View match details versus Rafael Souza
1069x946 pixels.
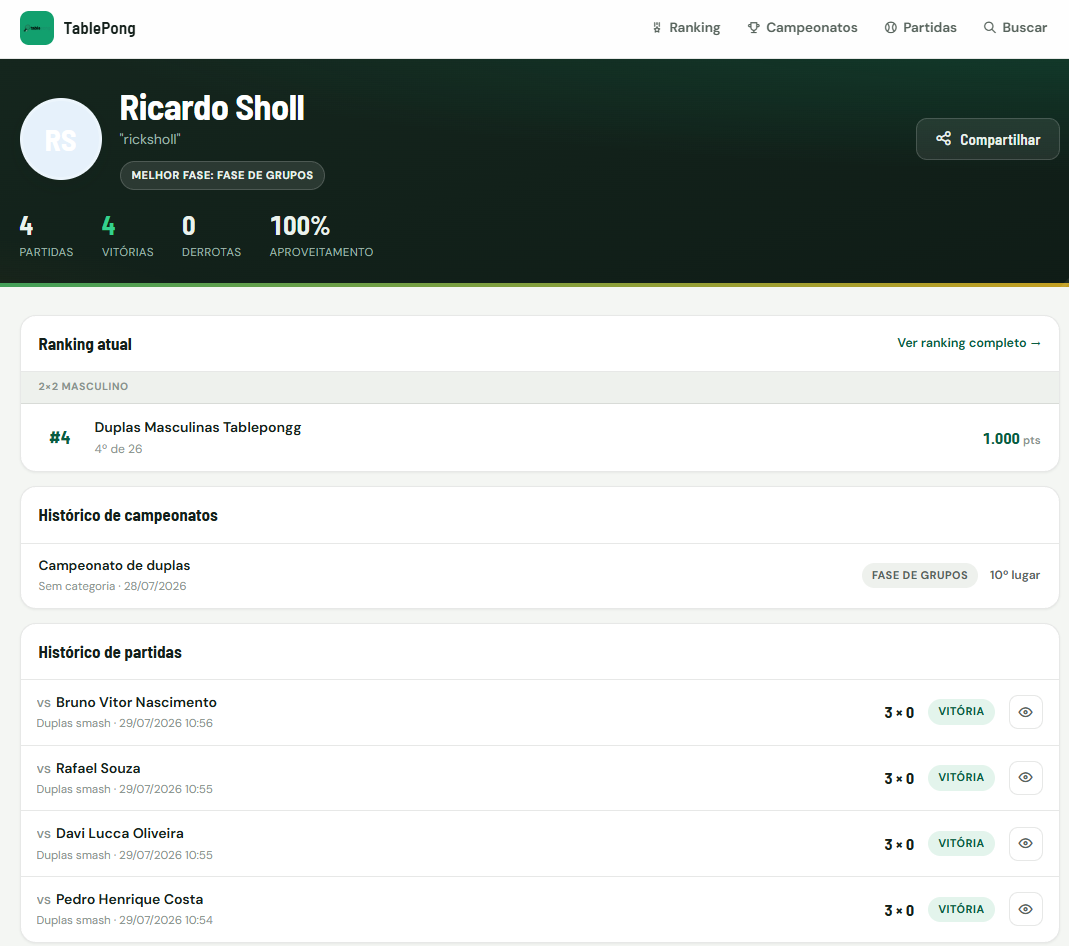pyautogui.click(x=1025, y=778)
